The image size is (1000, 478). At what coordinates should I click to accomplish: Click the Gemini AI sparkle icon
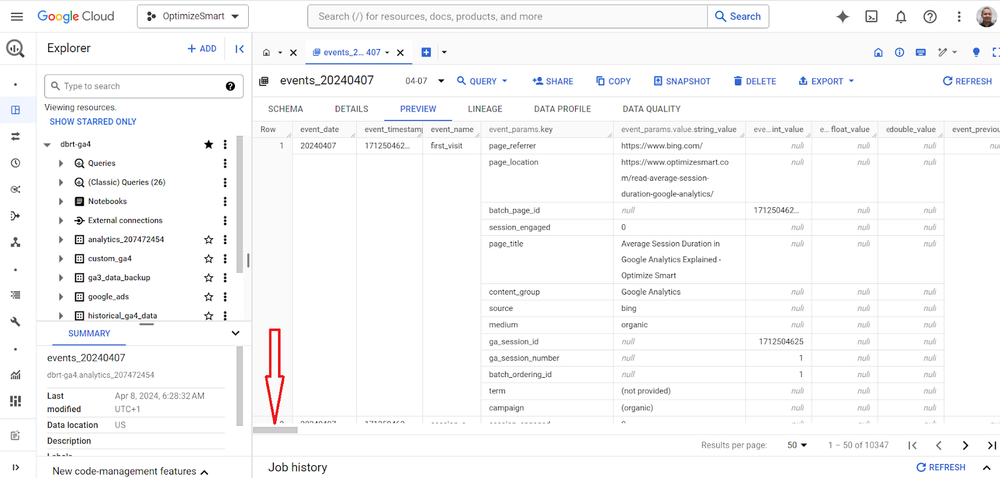point(843,17)
